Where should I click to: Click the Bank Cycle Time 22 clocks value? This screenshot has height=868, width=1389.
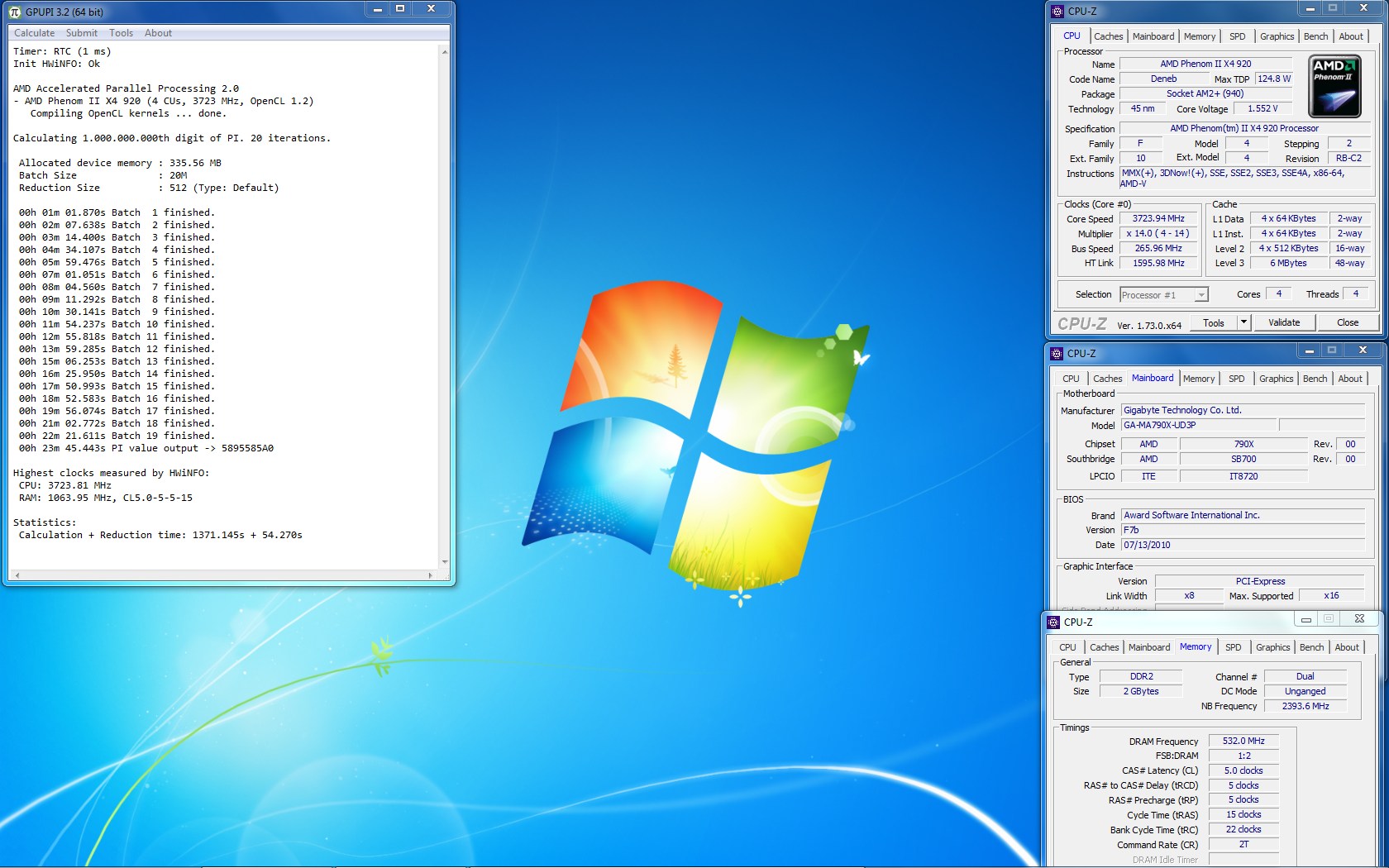1243,830
